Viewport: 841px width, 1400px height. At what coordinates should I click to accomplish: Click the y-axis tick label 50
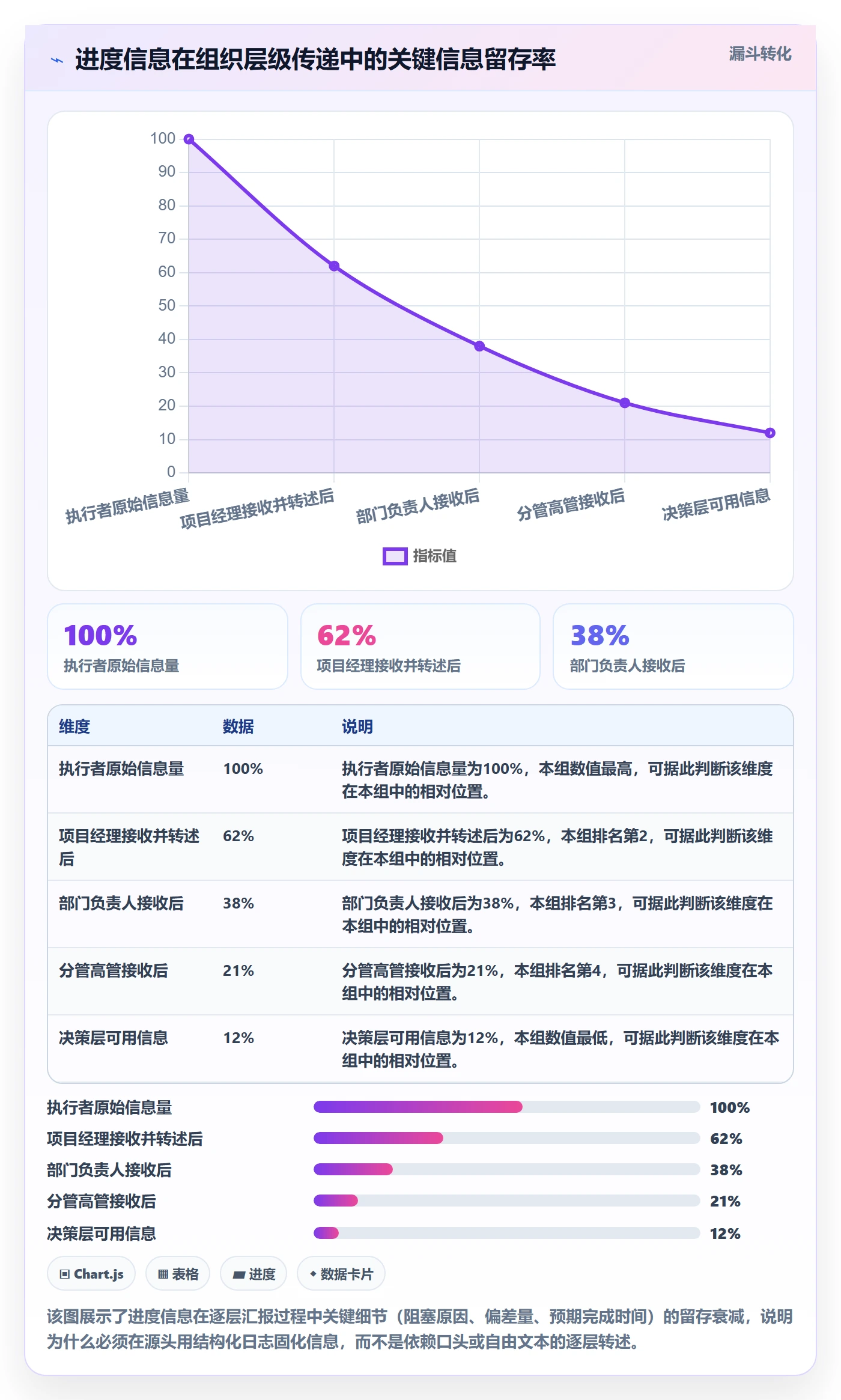coord(167,305)
